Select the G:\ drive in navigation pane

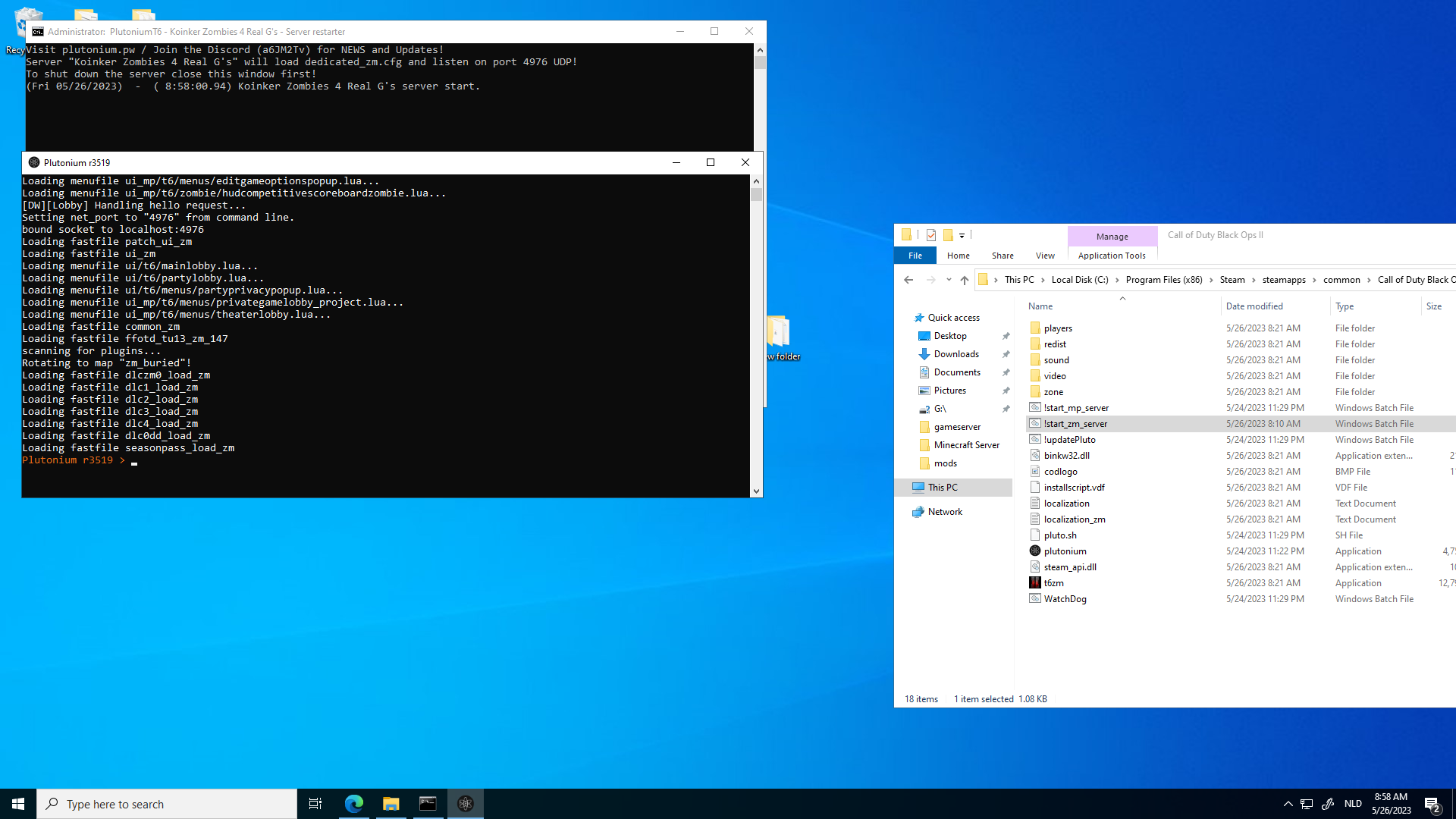click(940, 409)
